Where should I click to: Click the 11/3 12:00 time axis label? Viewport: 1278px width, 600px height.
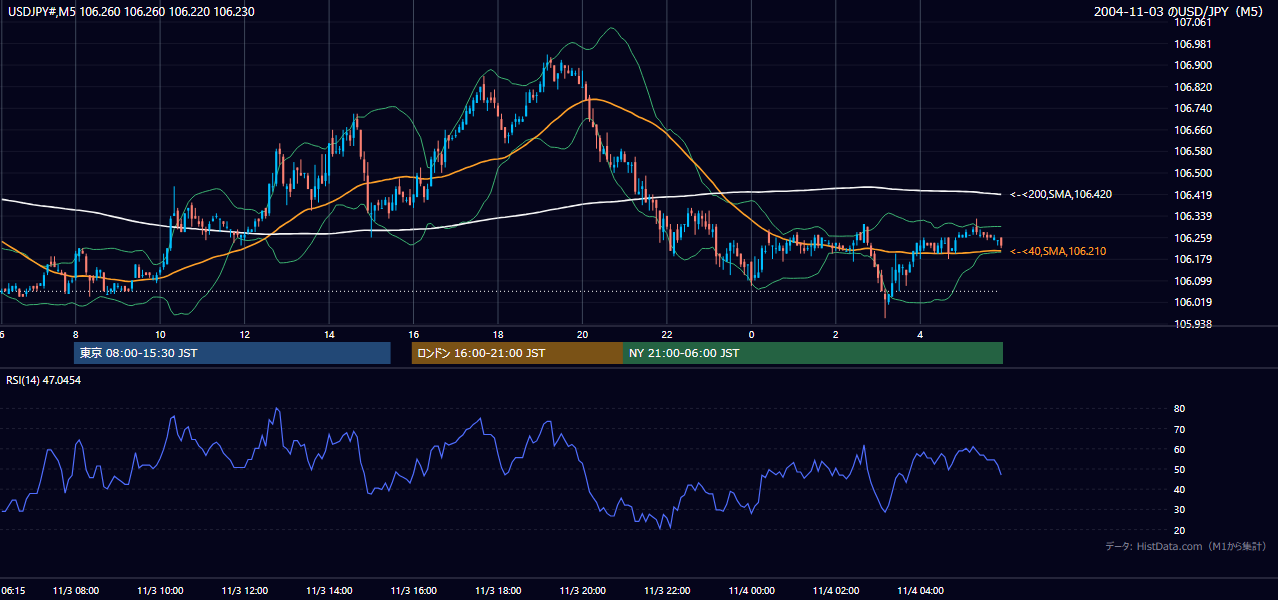point(245,591)
